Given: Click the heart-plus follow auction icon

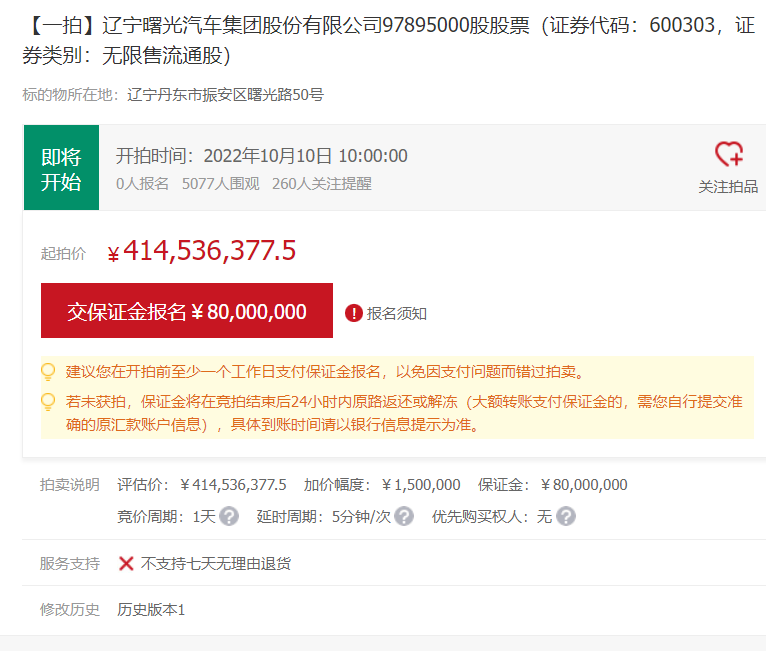Looking at the screenshot, I should coord(729,155).
